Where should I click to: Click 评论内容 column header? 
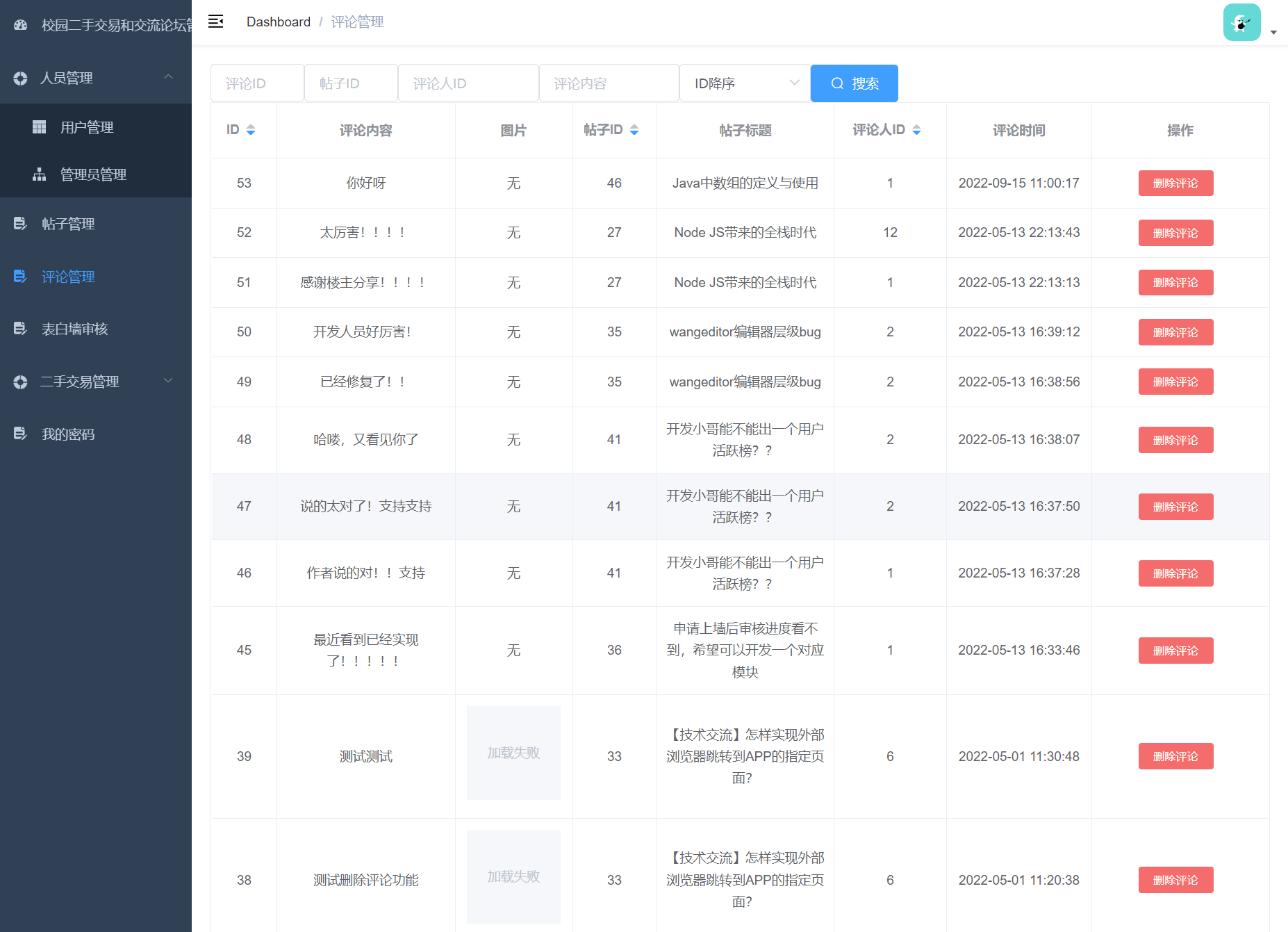tap(366, 130)
